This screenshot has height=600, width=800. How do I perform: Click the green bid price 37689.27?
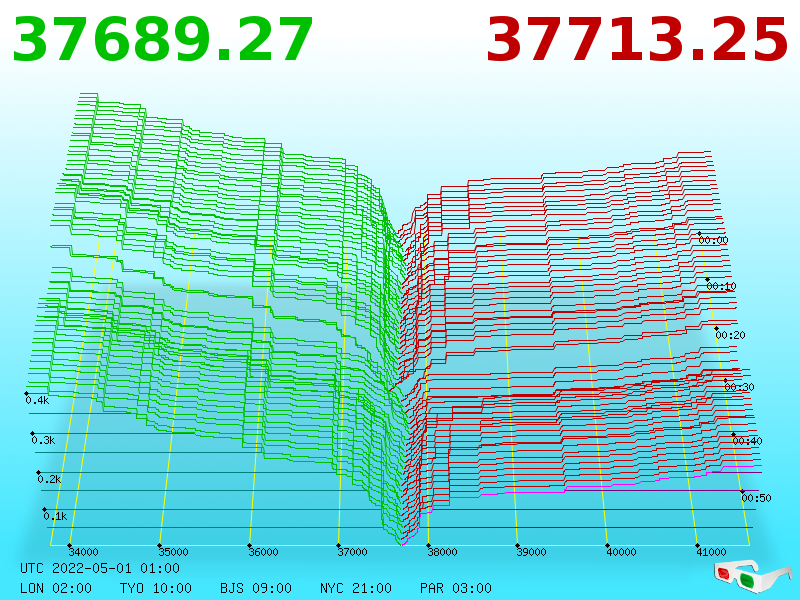tap(162, 39)
